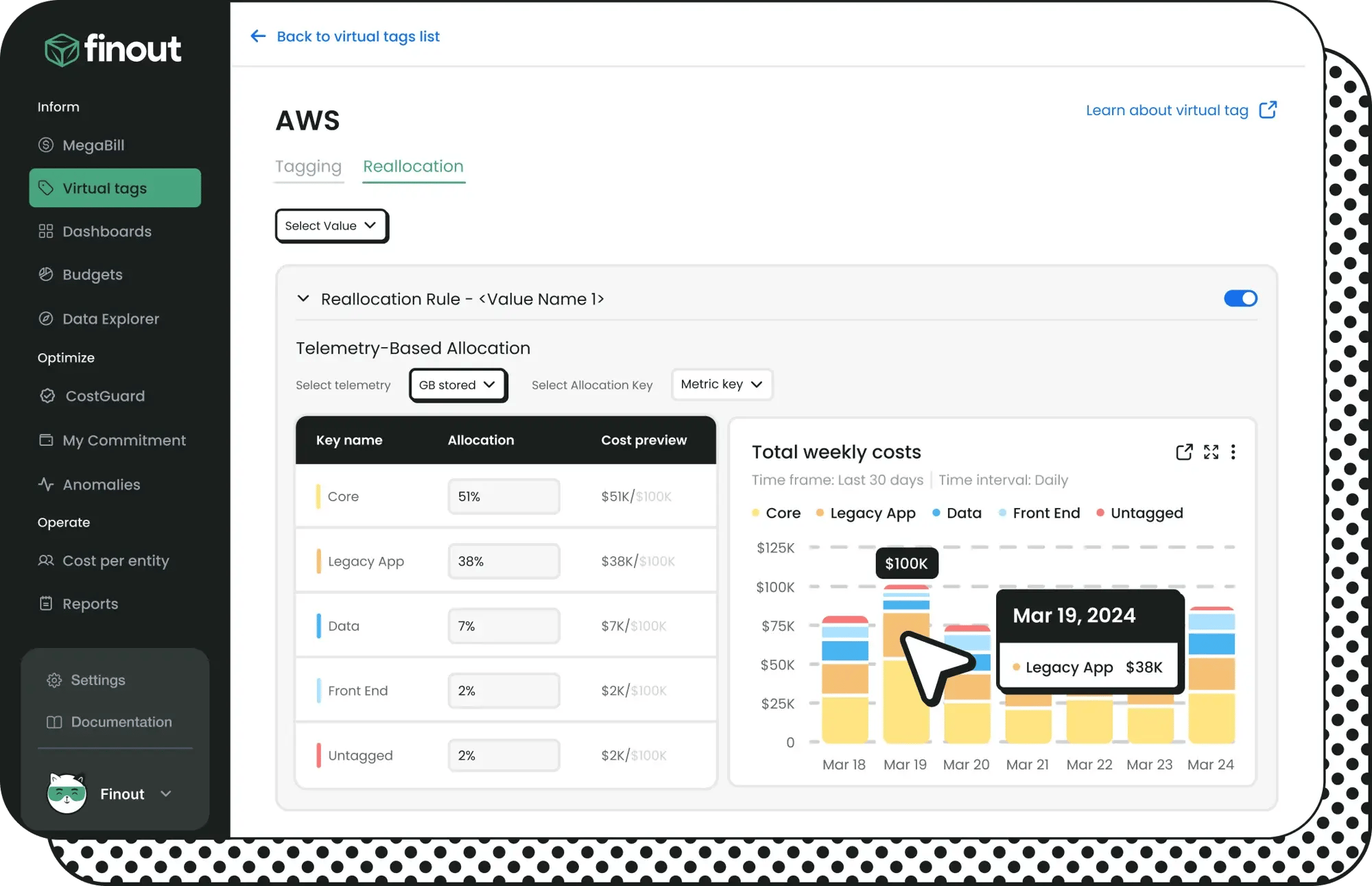Click the Data Explorer compass icon
The width and height of the screenshot is (1372, 886).
click(46, 318)
